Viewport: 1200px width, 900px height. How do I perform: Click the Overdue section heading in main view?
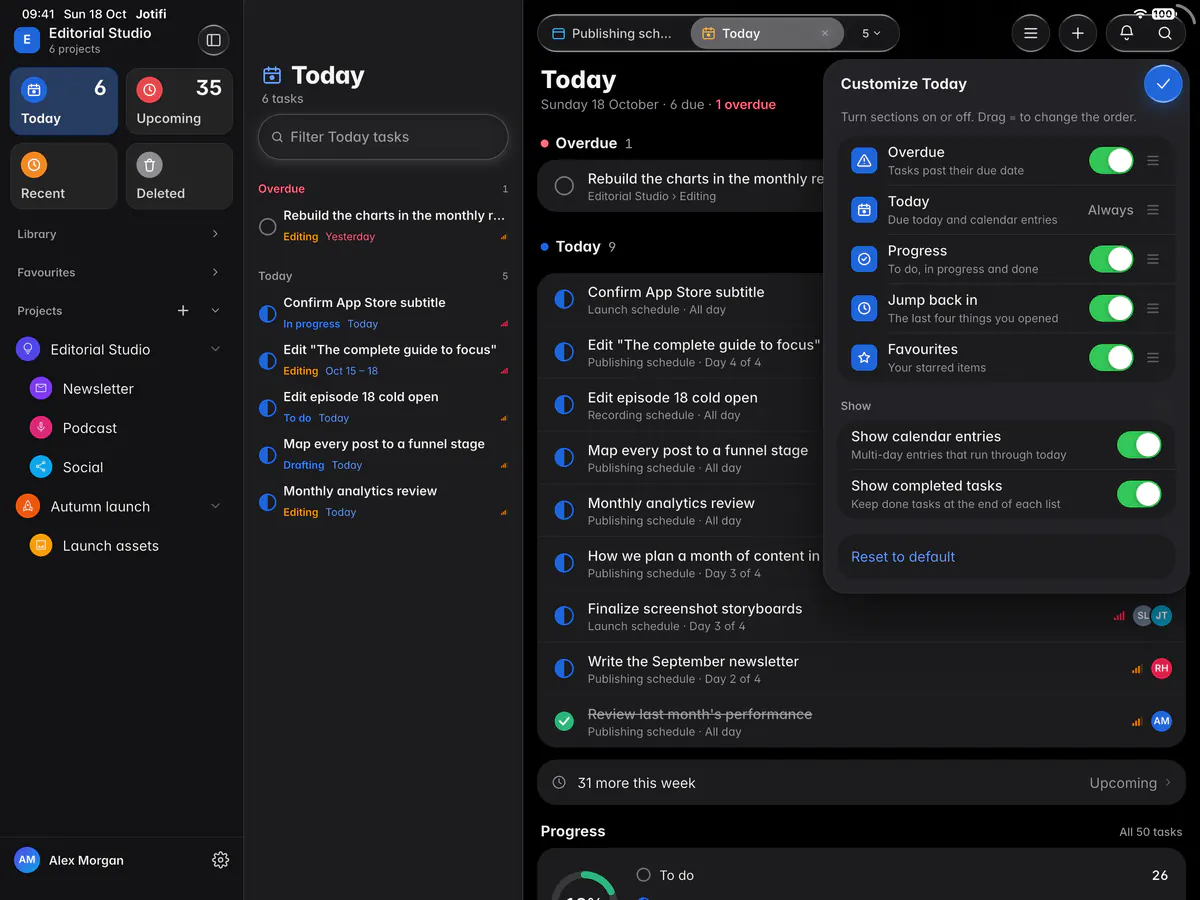[586, 143]
